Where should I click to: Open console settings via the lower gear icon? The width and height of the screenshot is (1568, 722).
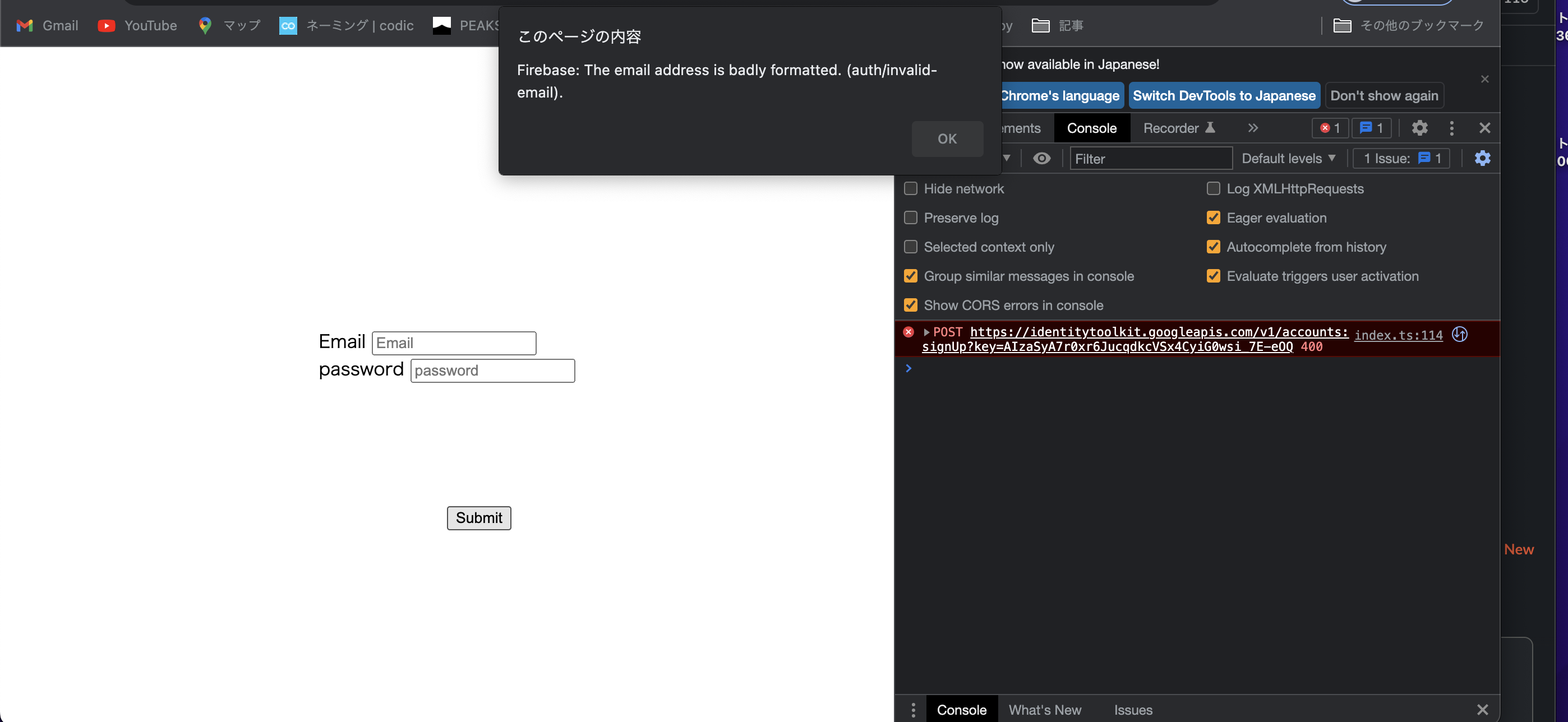(x=1482, y=158)
